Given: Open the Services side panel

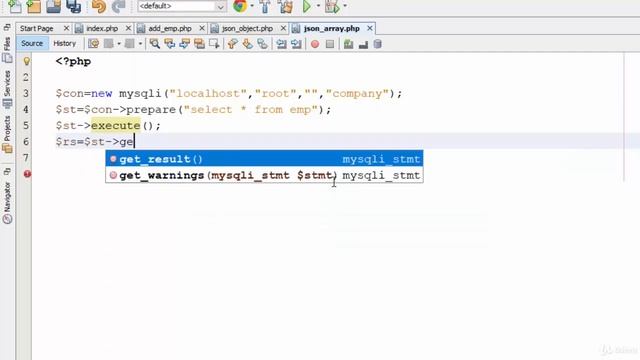Looking at the screenshot, I should (7, 89).
